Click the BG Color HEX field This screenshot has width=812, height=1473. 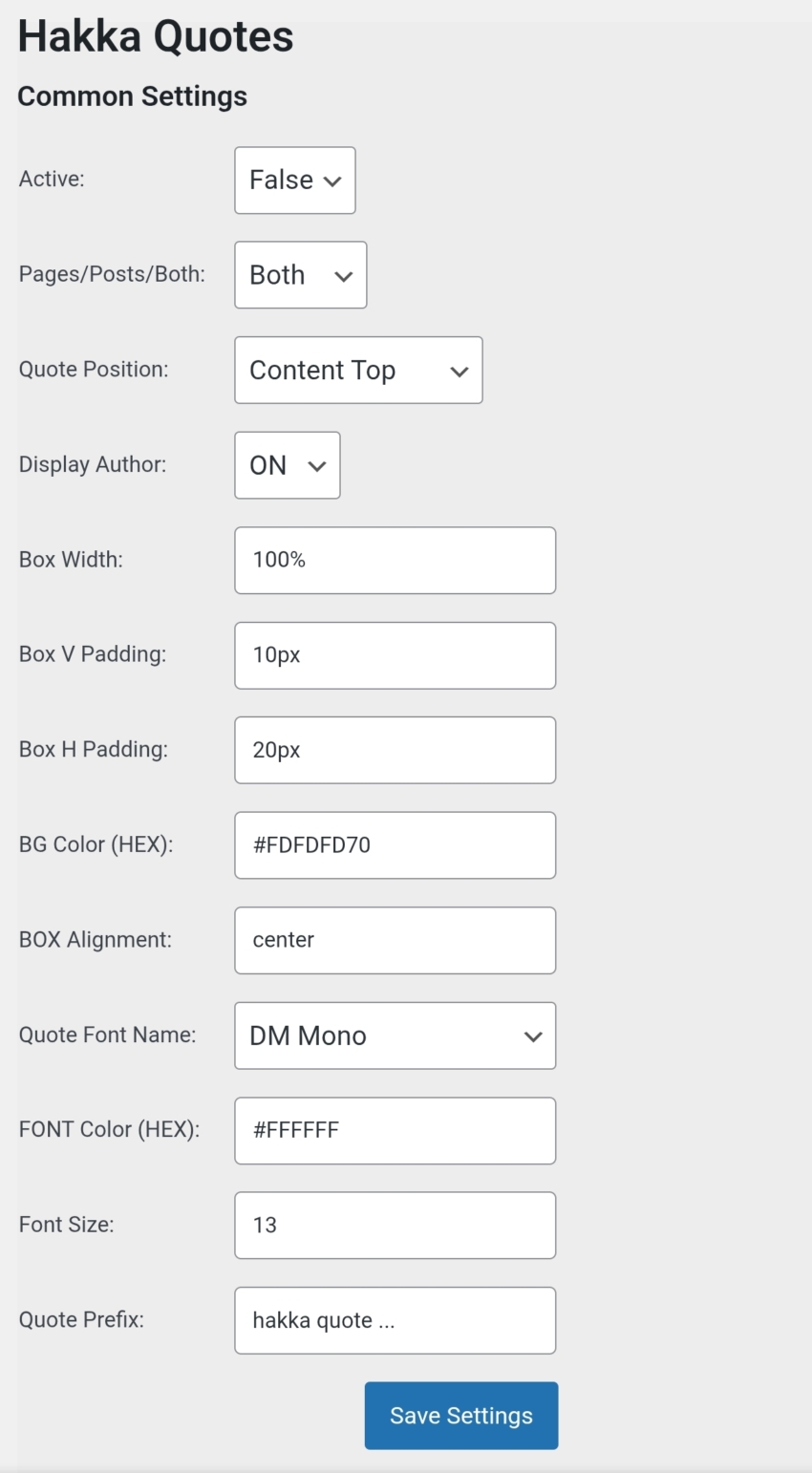pos(395,844)
